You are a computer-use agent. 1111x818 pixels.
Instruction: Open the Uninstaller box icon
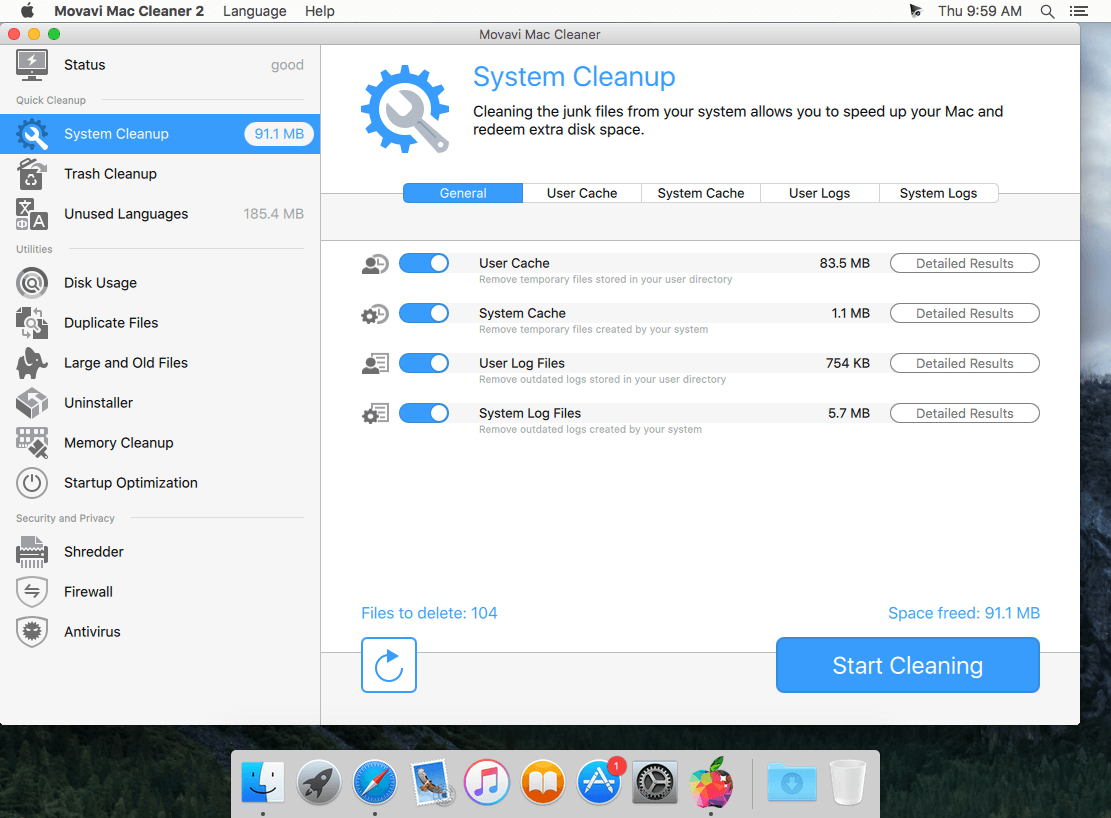32,403
